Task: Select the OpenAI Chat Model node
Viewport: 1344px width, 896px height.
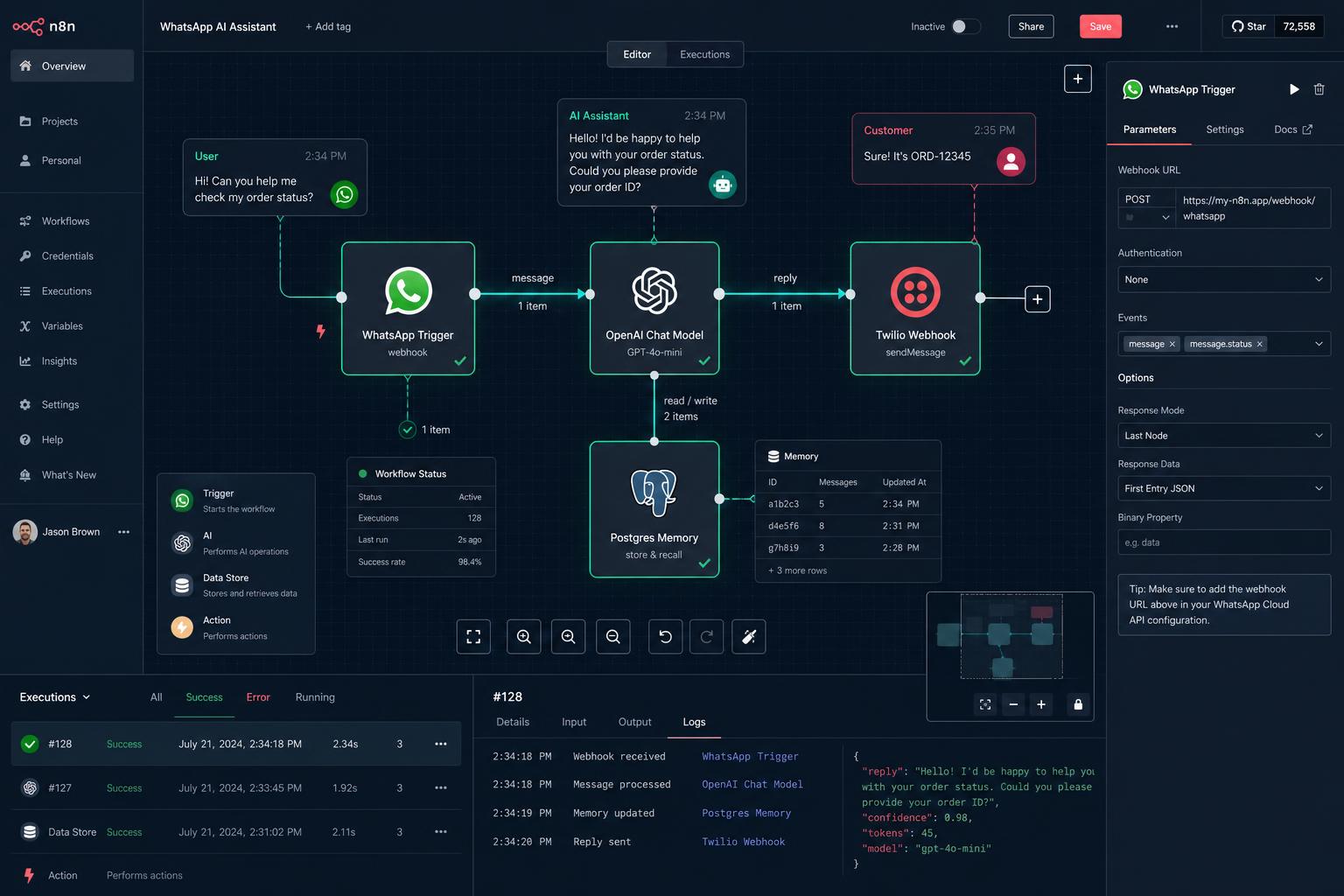Action: coord(654,308)
